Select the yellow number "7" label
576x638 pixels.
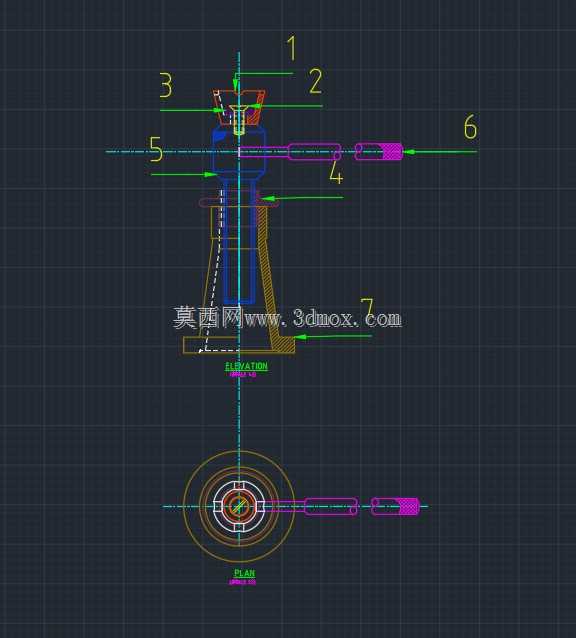tap(367, 309)
